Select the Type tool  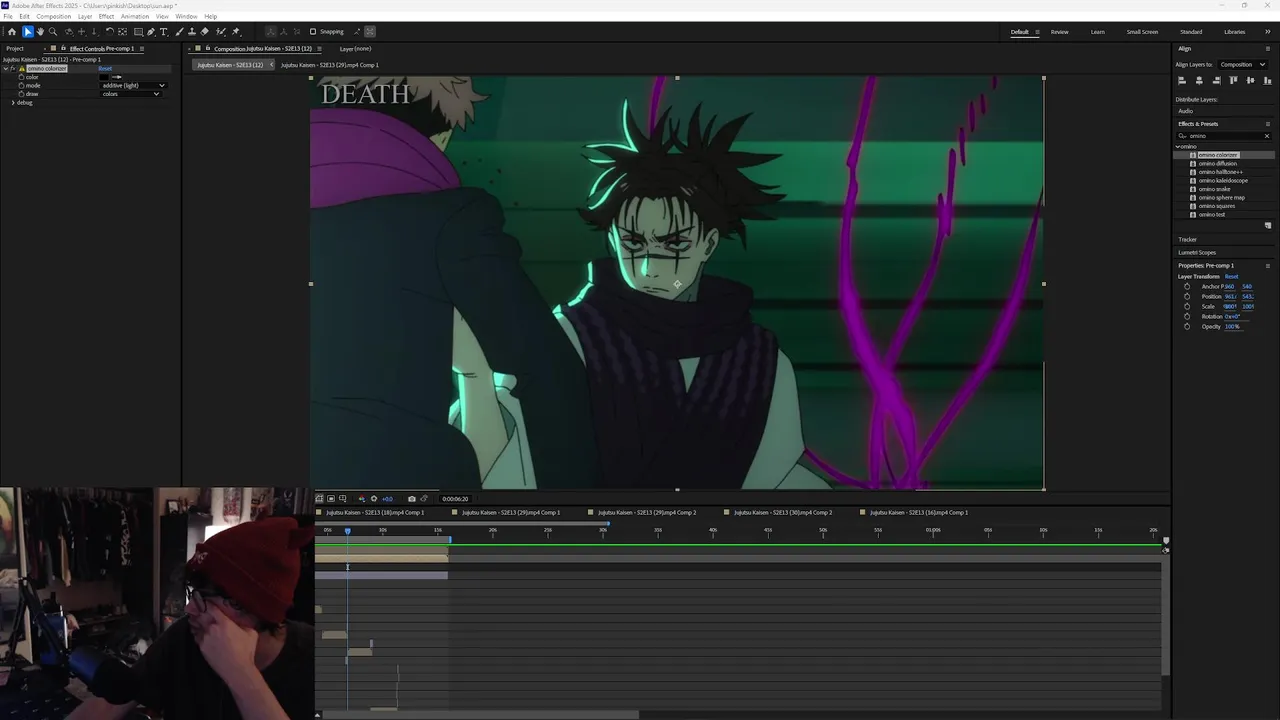164,31
